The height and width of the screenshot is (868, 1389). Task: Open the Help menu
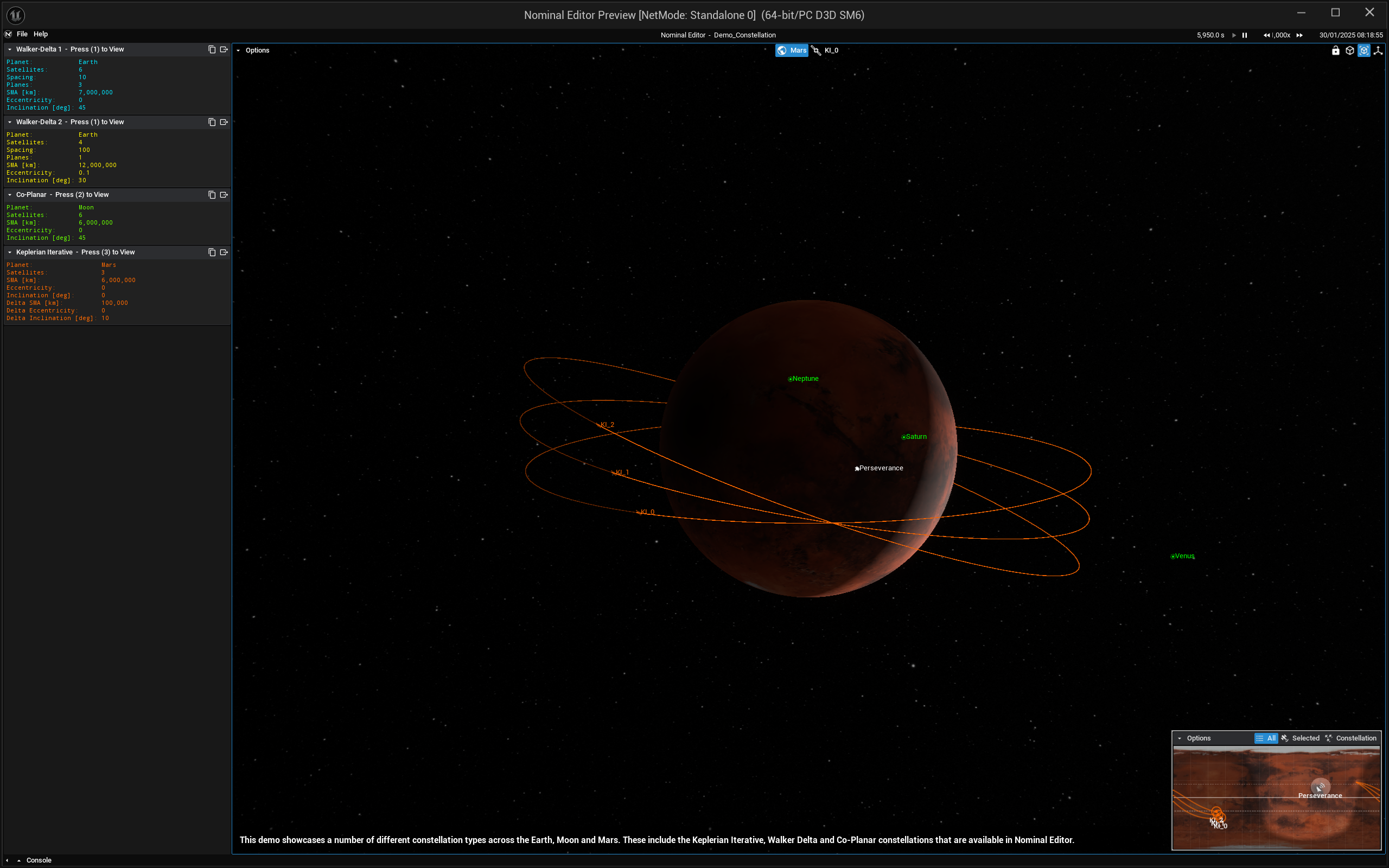tap(40, 34)
